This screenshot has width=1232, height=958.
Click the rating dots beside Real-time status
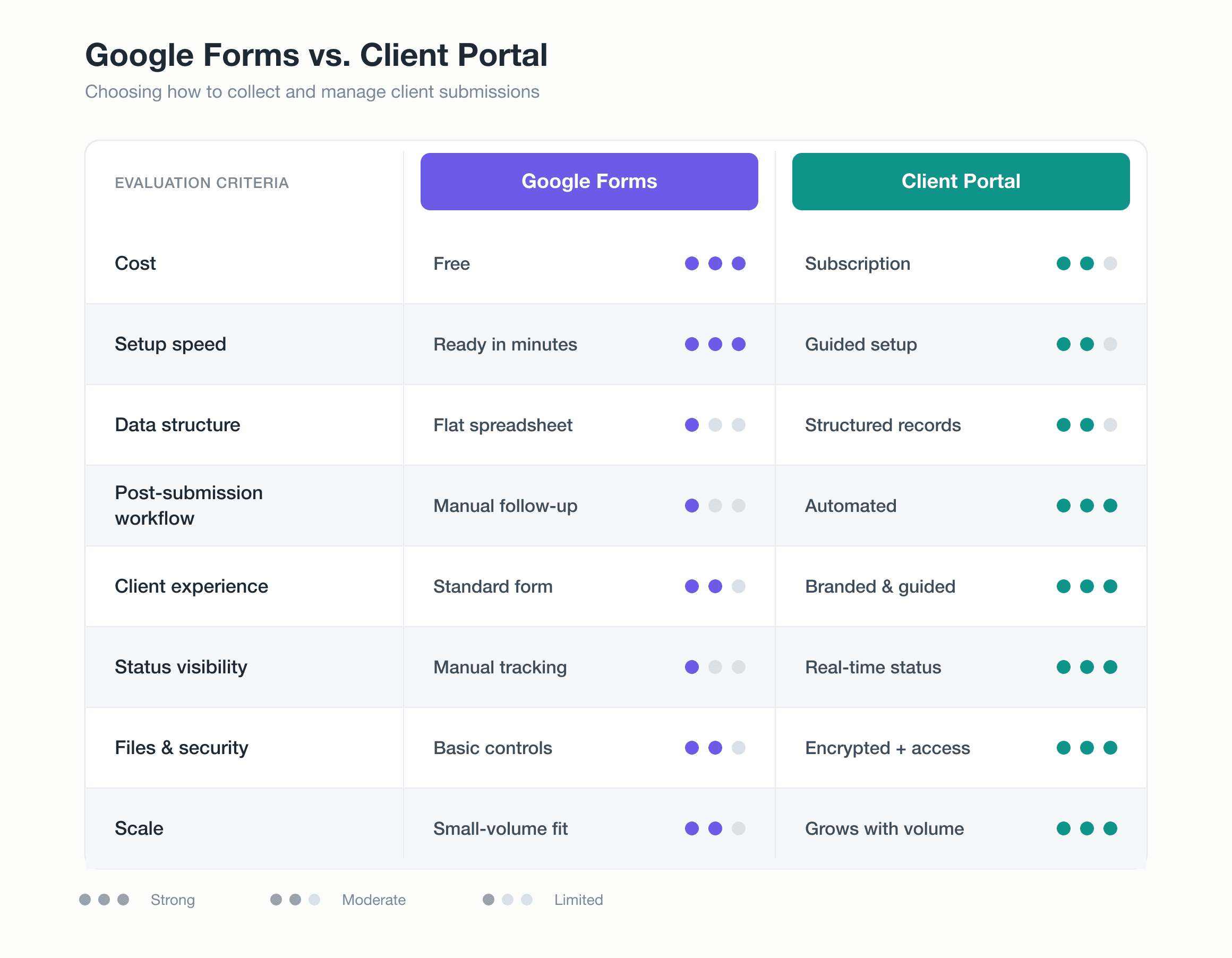coord(1086,667)
